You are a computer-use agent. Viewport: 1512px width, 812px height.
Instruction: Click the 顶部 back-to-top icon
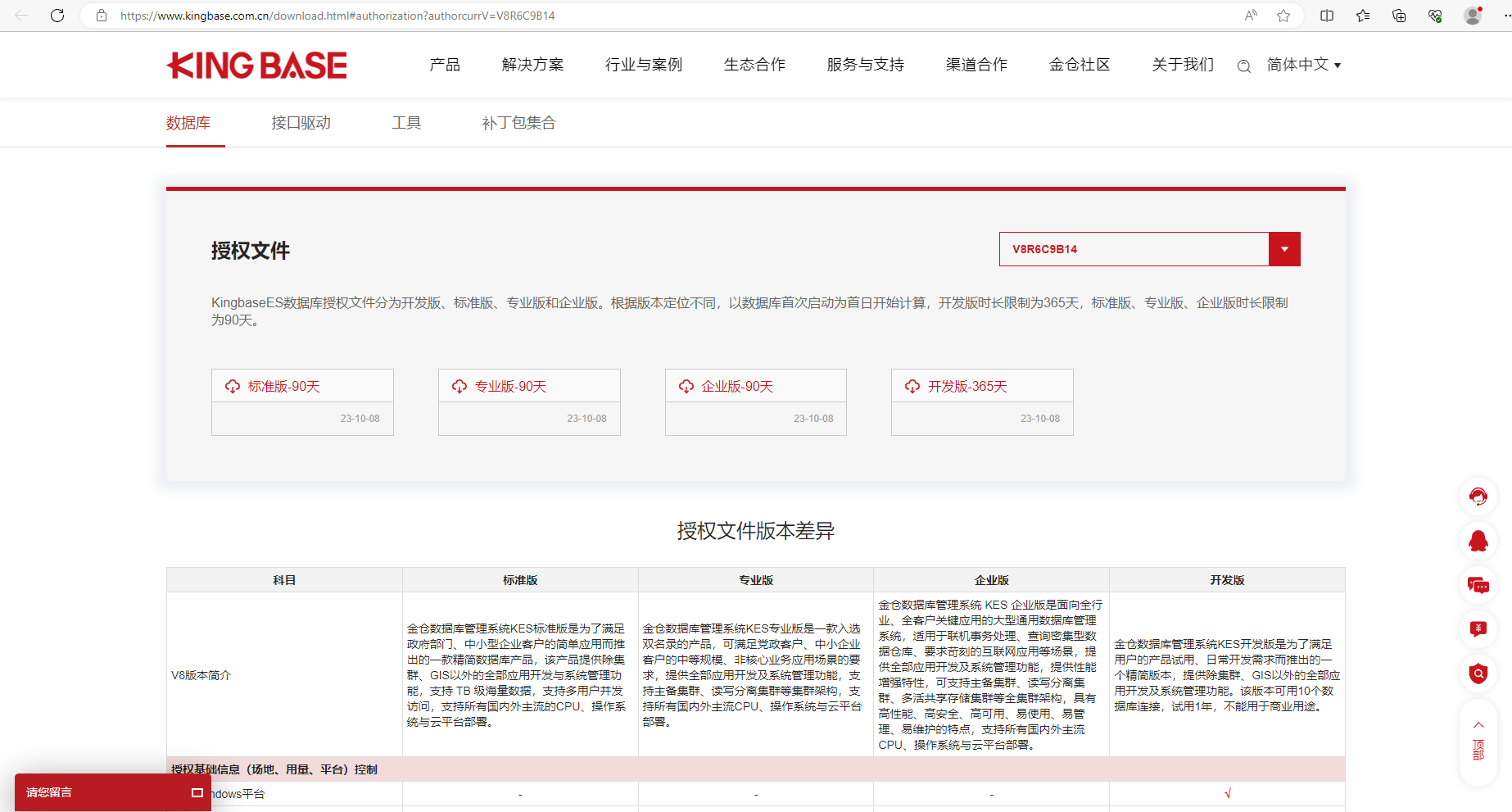1478,735
